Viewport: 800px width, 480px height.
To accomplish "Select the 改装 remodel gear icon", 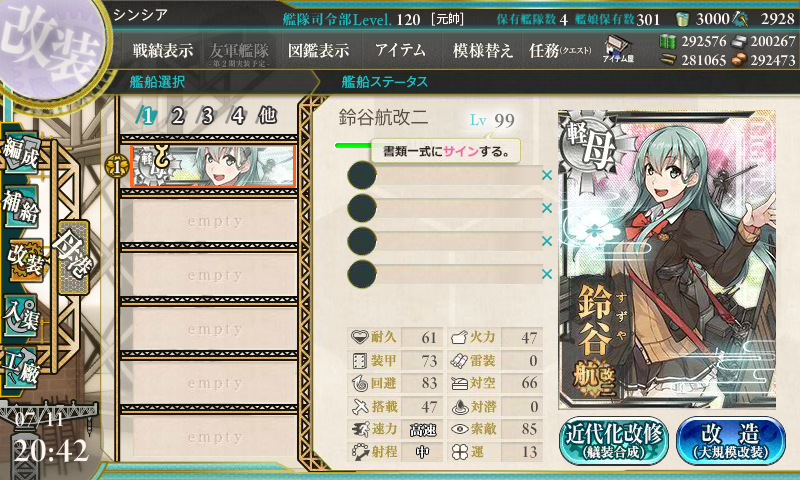I will click(24, 260).
